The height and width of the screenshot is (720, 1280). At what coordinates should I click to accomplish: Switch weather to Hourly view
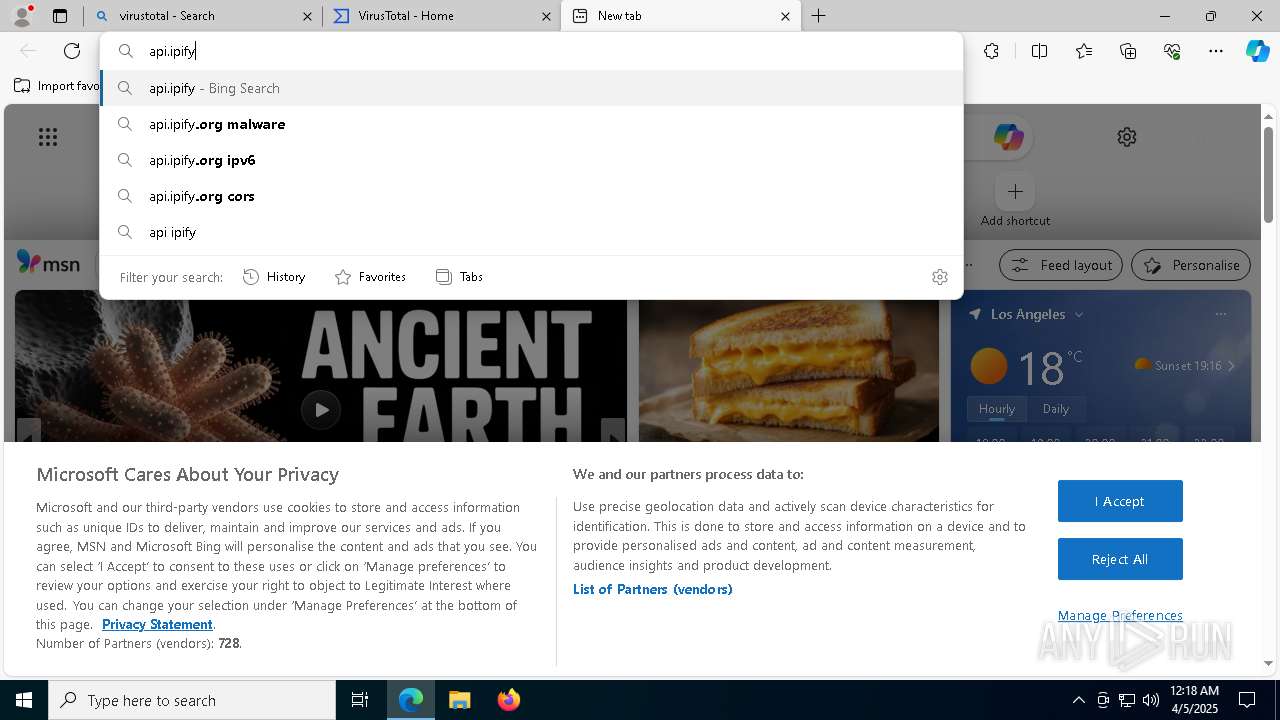pyautogui.click(x=997, y=408)
